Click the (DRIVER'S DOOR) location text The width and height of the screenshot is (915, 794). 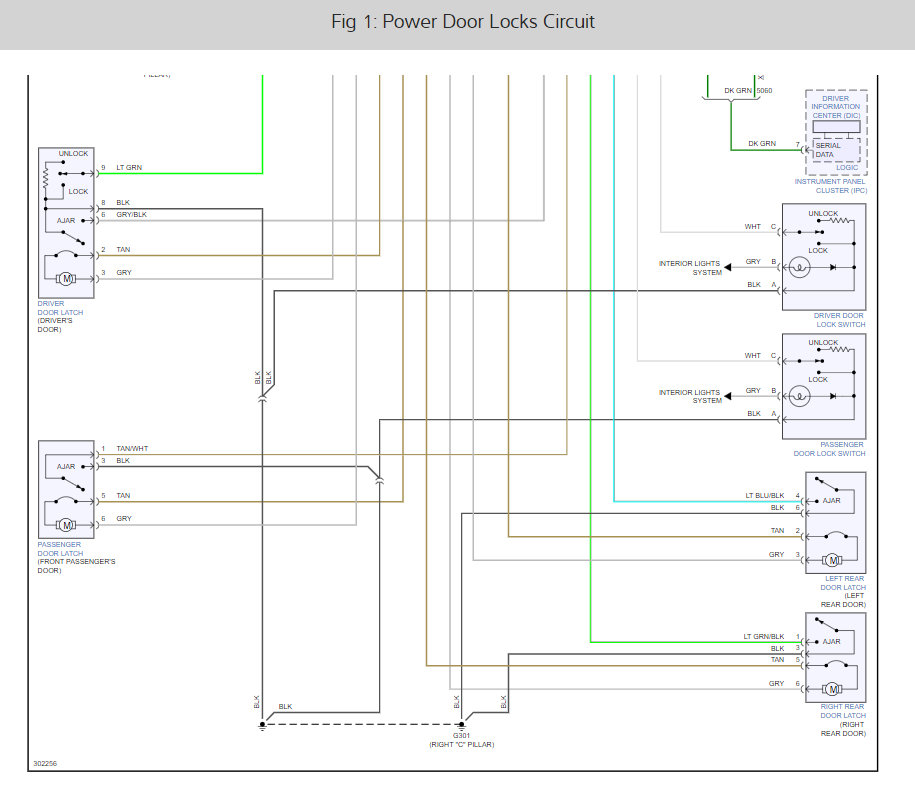[x=55, y=325]
